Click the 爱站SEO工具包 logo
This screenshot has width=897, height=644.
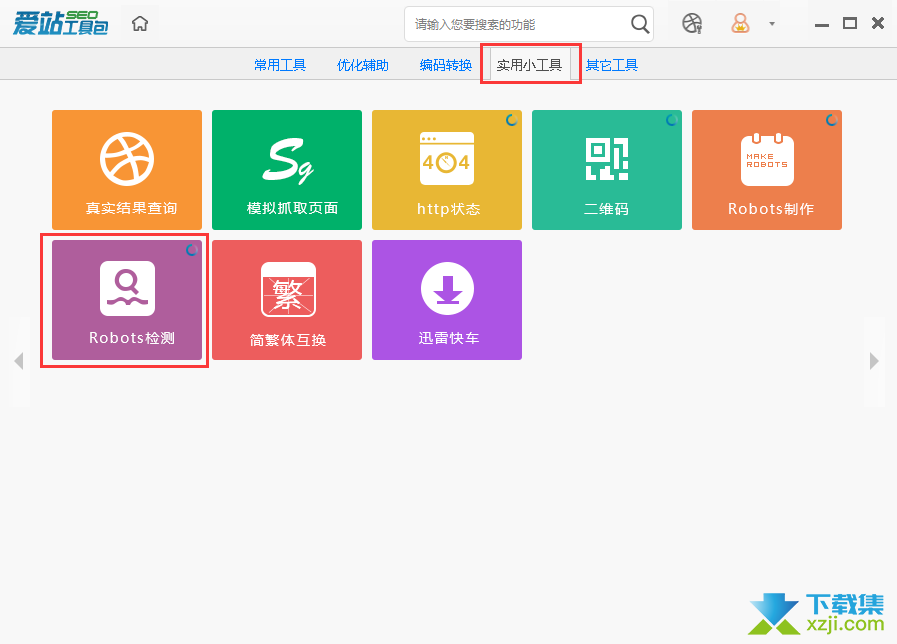pyautogui.click(x=61, y=23)
